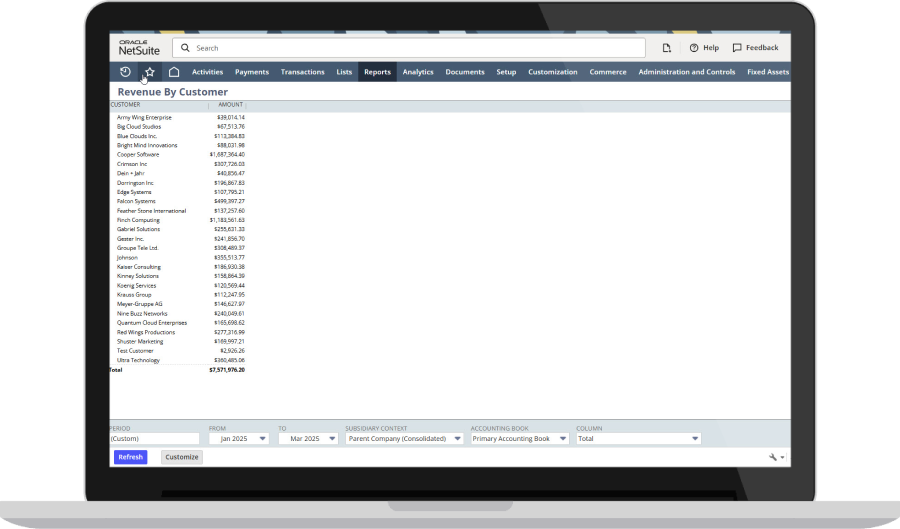Select the Analytics menu item
This screenshot has height=529, width=900.
(418, 72)
